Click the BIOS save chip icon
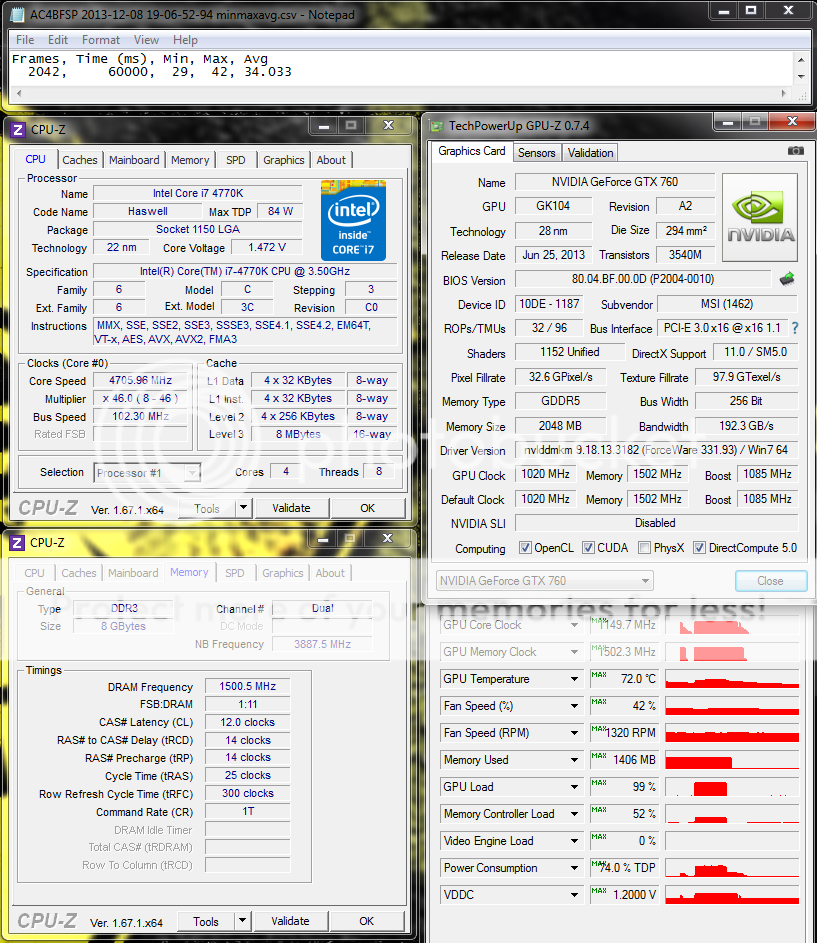Screen dimensions: 817x943 point(787,279)
